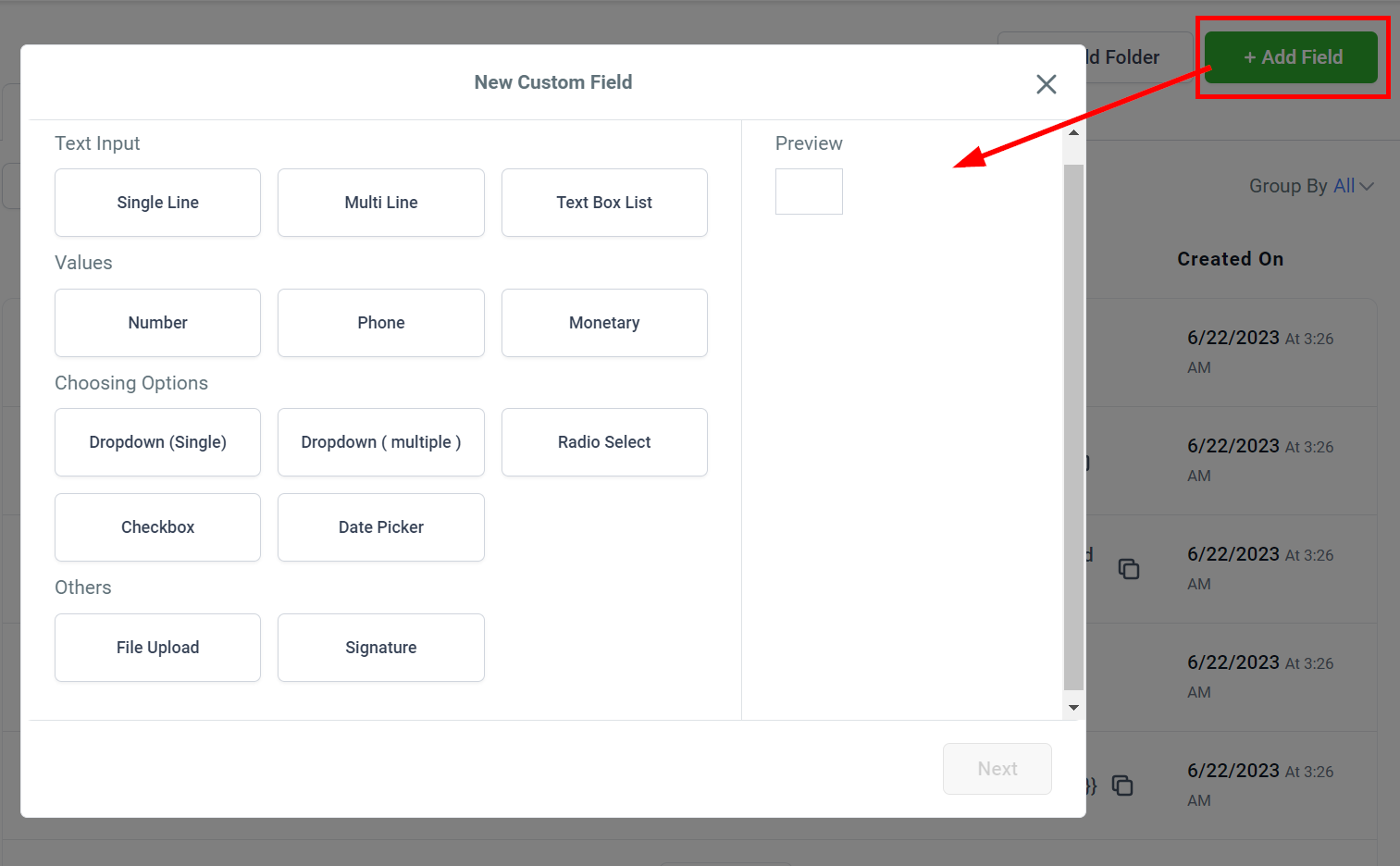Select the Number value field
1400x866 pixels.
click(157, 323)
